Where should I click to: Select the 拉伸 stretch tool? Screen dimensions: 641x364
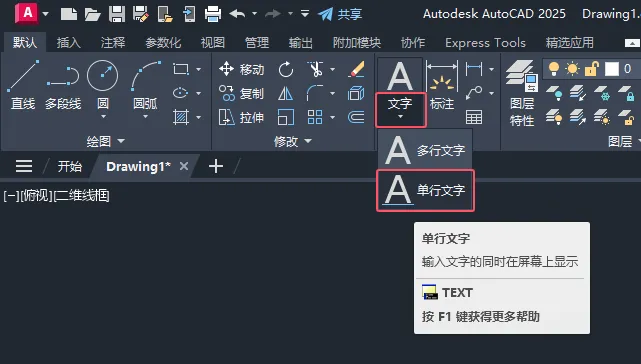(241, 118)
